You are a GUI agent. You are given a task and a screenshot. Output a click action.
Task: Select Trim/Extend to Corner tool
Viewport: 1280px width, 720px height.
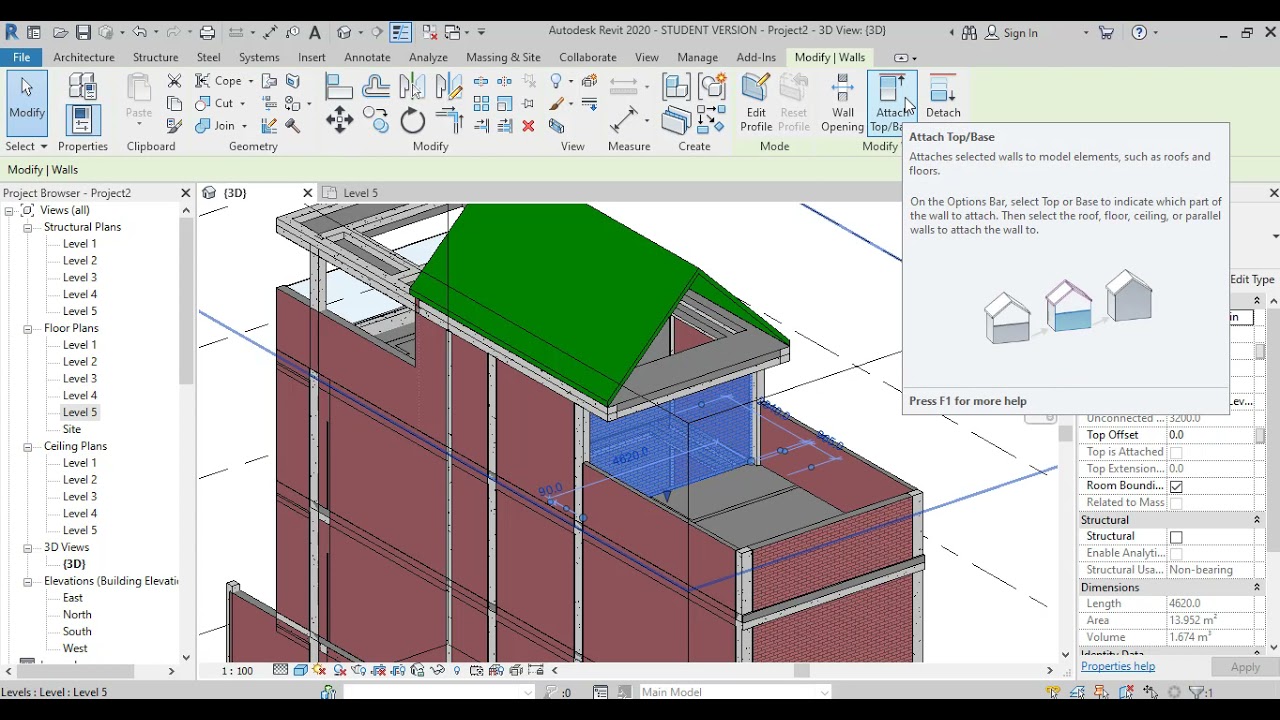tap(450, 121)
